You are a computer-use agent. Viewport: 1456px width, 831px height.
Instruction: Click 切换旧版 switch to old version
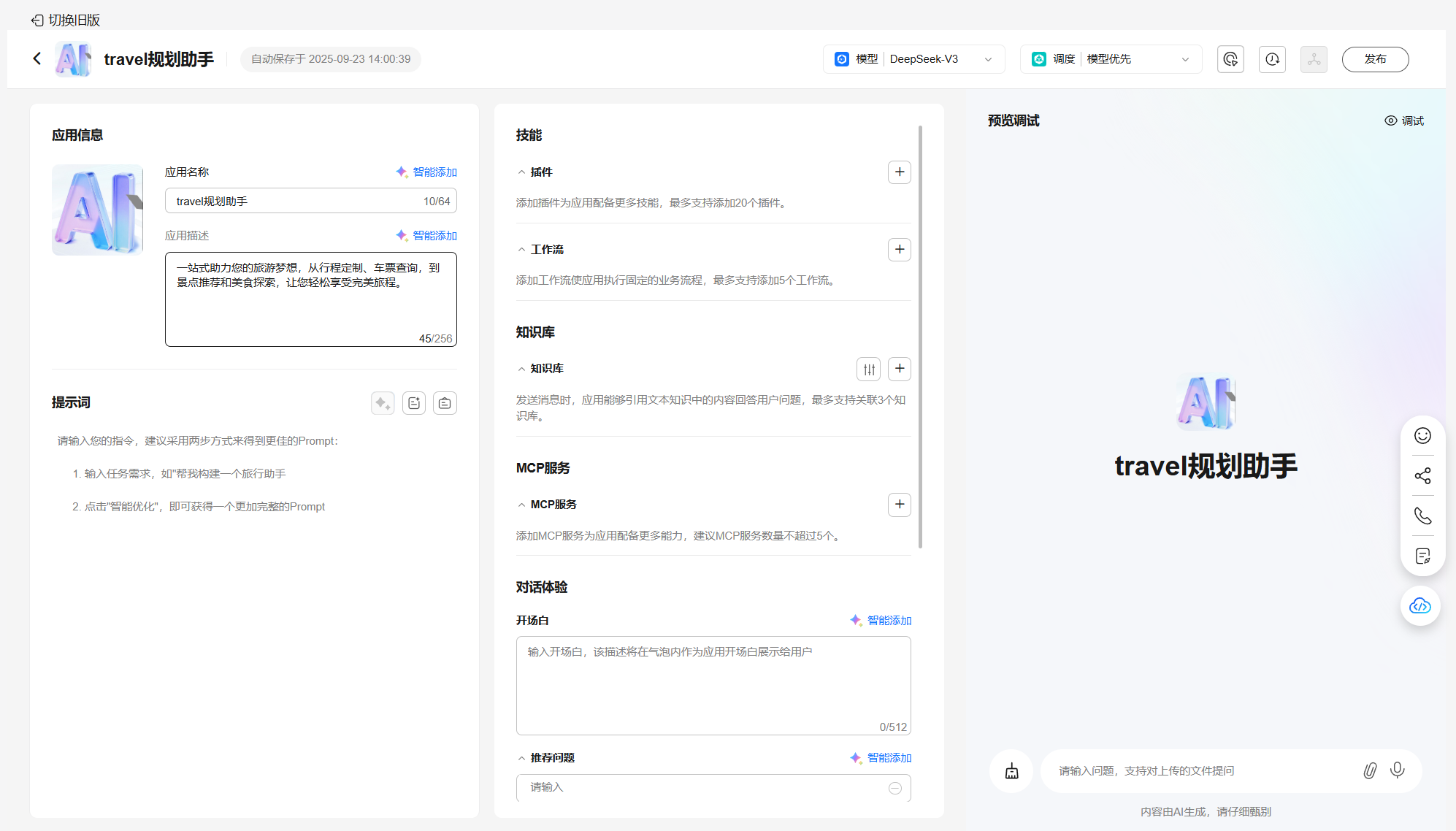(66, 20)
